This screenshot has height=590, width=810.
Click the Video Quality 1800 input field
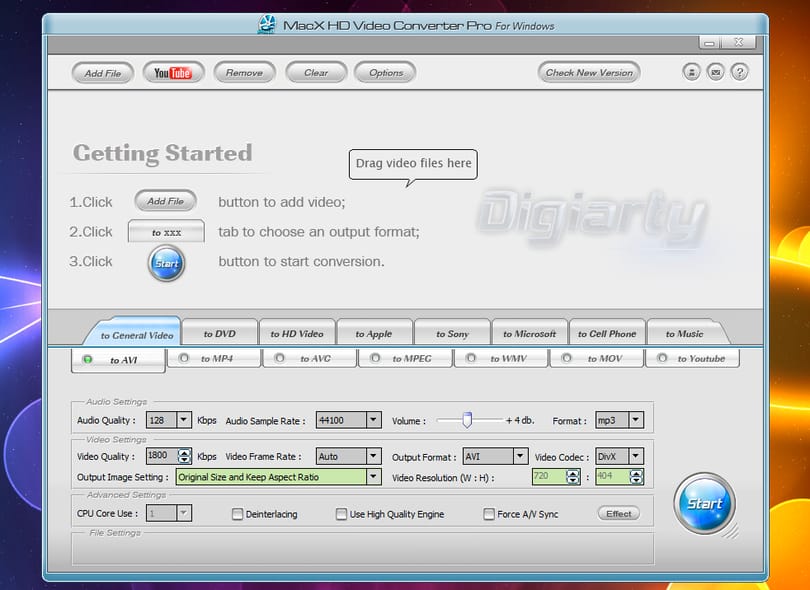click(x=162, y=456)
